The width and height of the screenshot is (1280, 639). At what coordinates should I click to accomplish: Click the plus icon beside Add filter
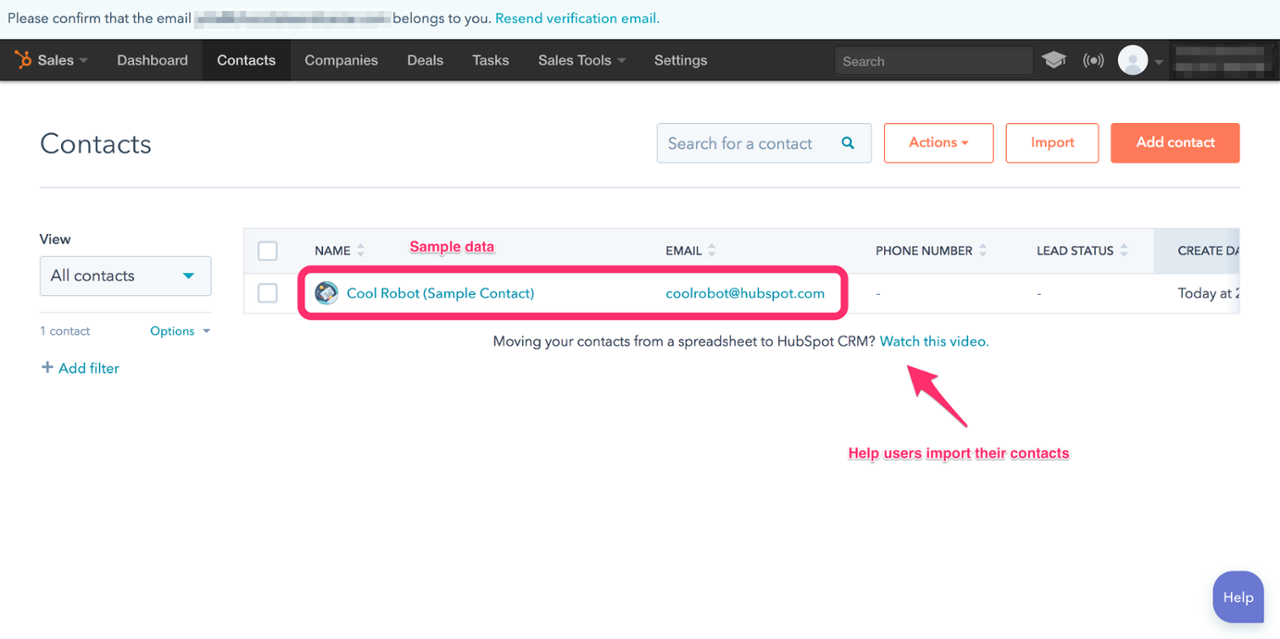[47, 368]
